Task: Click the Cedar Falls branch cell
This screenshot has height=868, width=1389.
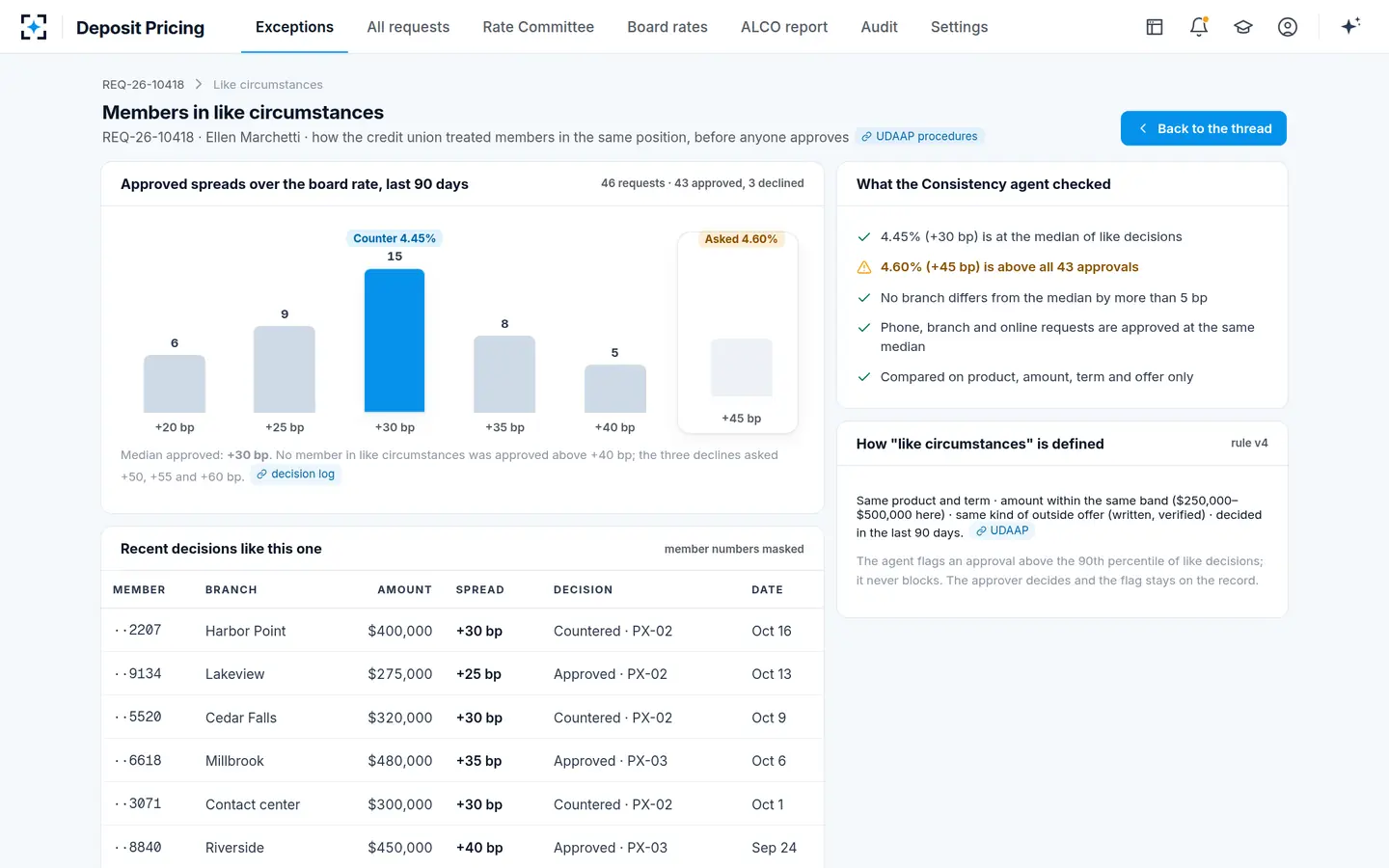Action: coord(241,718)
